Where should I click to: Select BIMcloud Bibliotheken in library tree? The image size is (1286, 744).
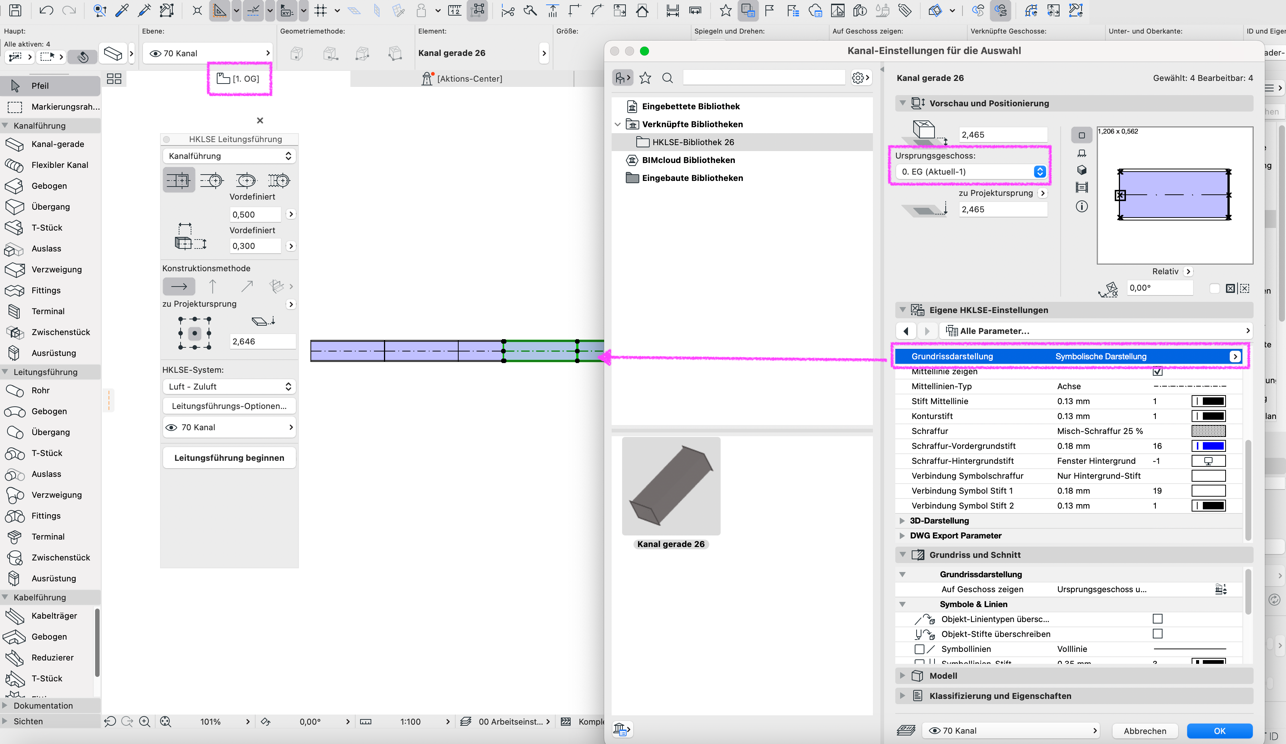(x=688, y=160)
